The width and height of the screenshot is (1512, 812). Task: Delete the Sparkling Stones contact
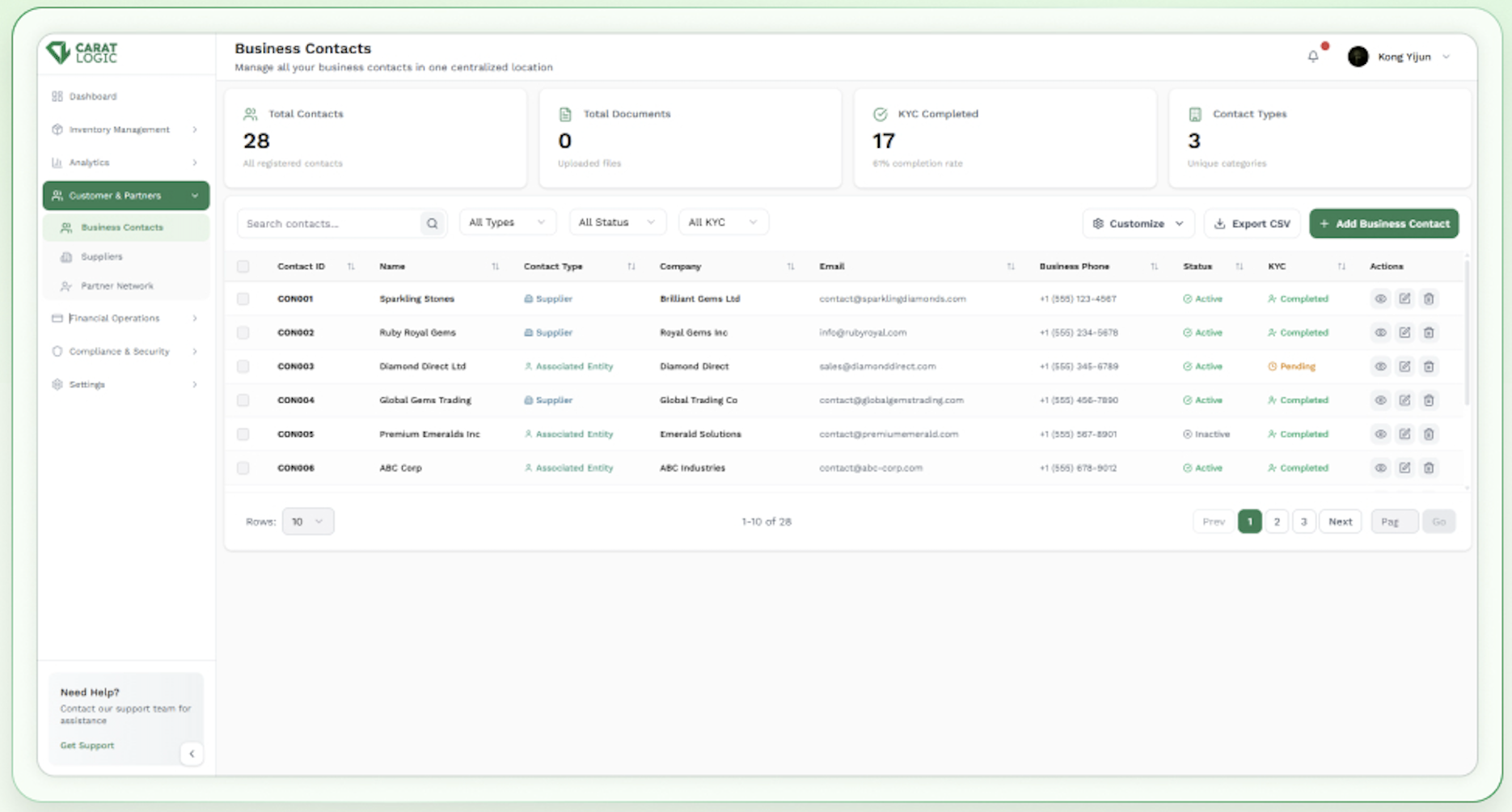pos(1429,299)
